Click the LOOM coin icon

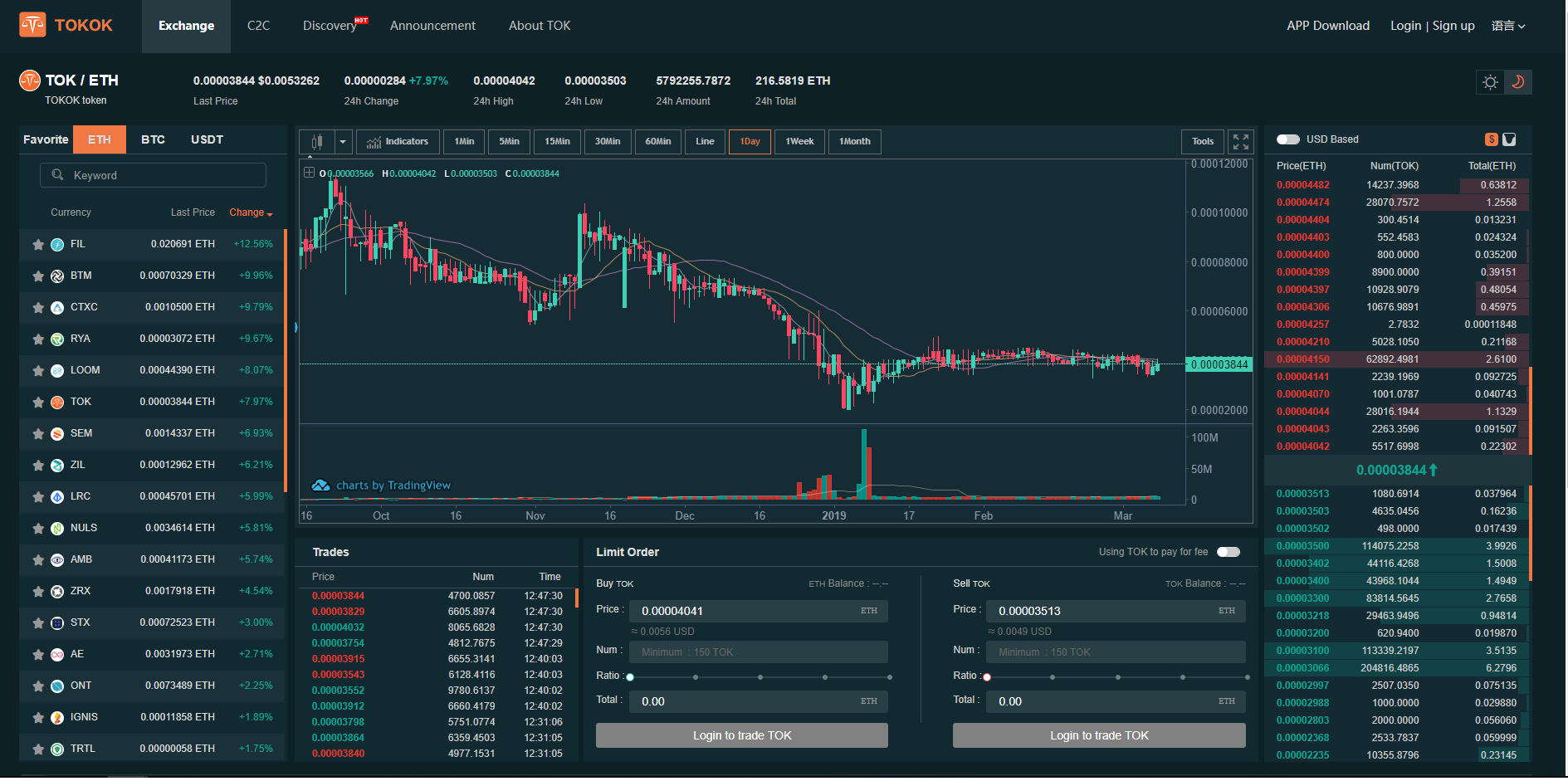pos(57,371)
